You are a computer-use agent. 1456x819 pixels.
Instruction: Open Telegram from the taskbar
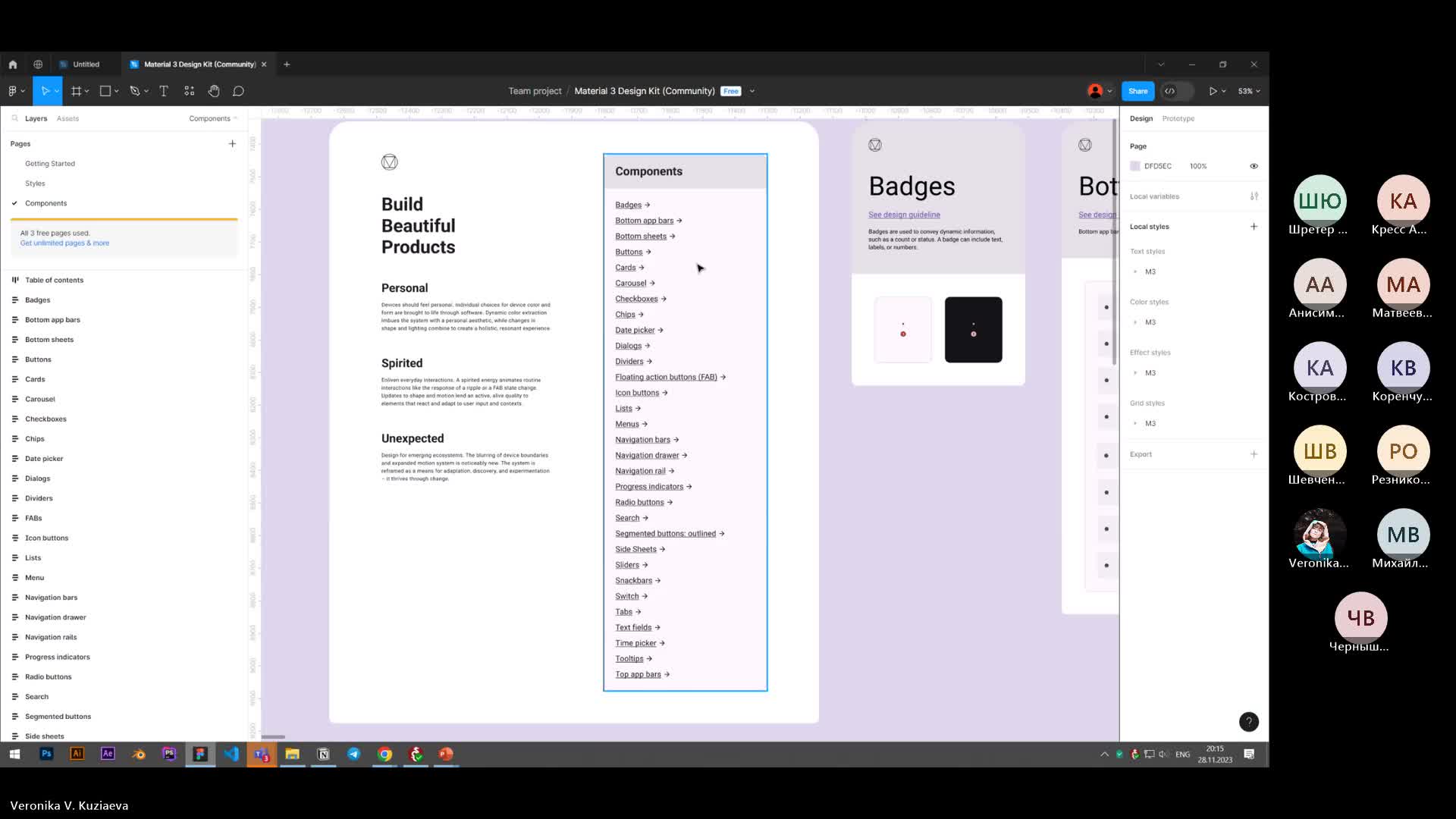pos(354,754)
